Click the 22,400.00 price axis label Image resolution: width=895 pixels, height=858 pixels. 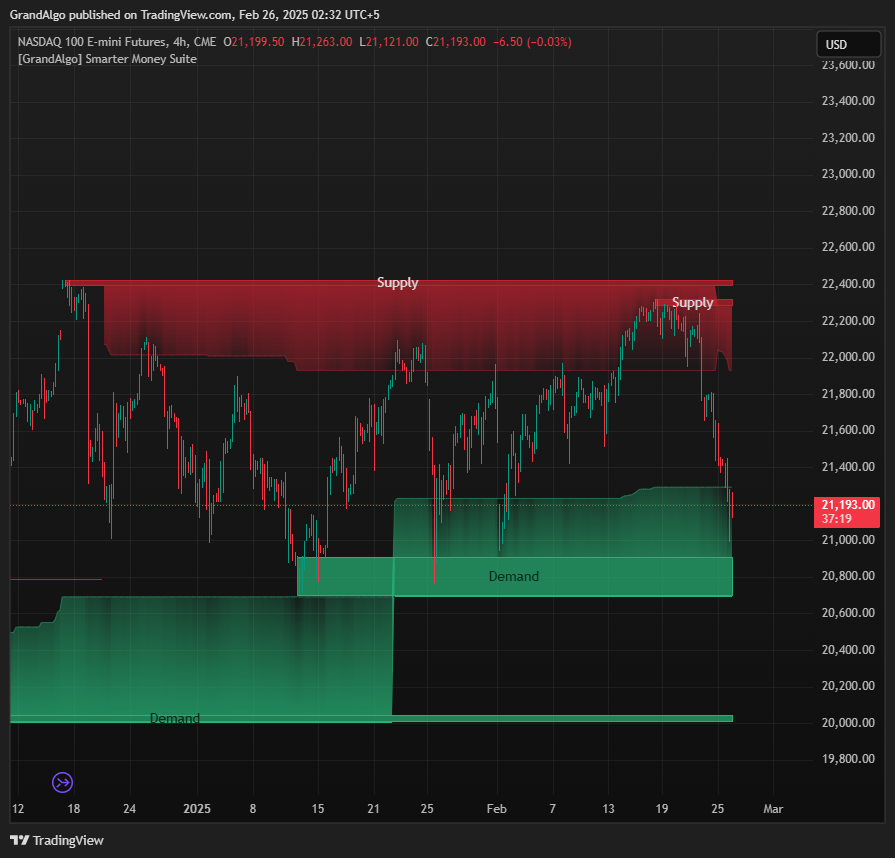coord(848,284)
